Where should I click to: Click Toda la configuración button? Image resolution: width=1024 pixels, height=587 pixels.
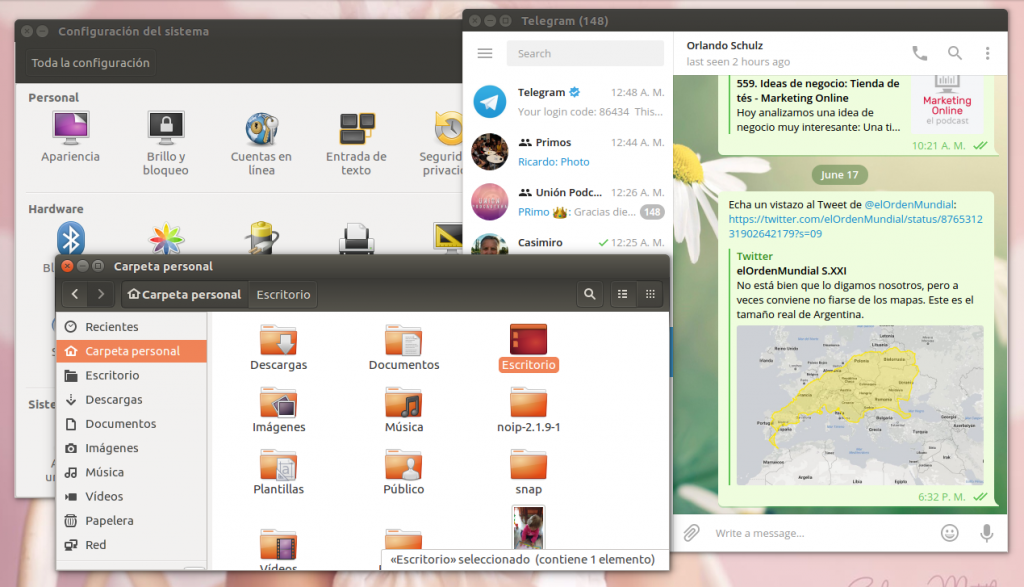pyautogui.click(x=91, y=63)
